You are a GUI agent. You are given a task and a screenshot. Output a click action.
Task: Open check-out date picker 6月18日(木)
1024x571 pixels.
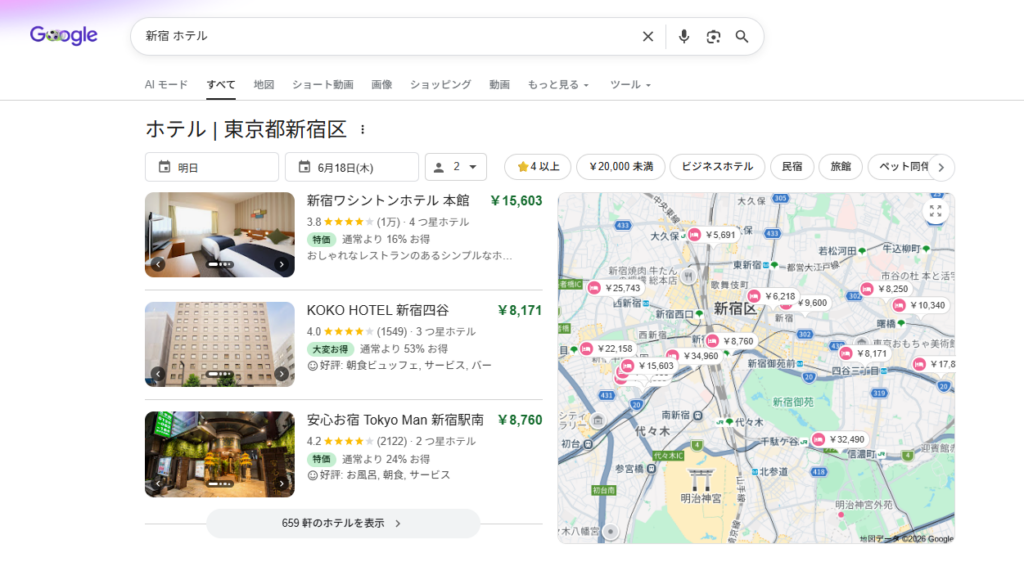click(x=351, y=167)
